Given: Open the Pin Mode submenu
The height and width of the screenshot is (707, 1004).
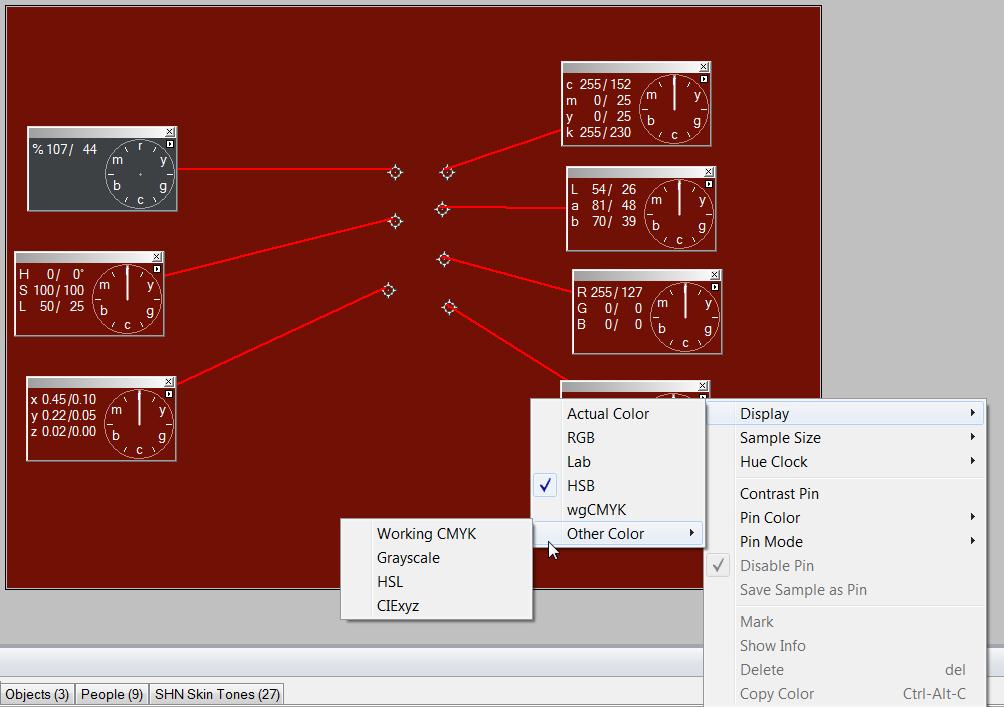Looking at the screenshot, I should [x=845, y=542].
